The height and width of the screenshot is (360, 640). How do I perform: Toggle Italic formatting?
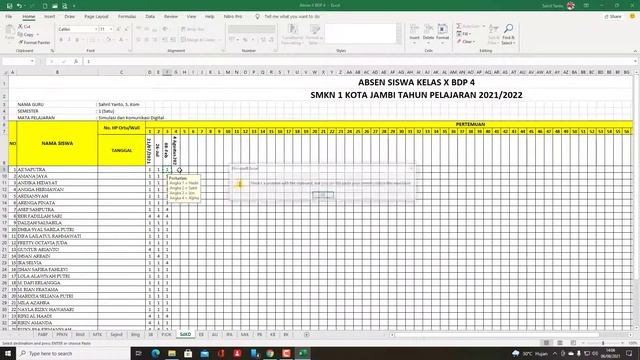[69, 40]
